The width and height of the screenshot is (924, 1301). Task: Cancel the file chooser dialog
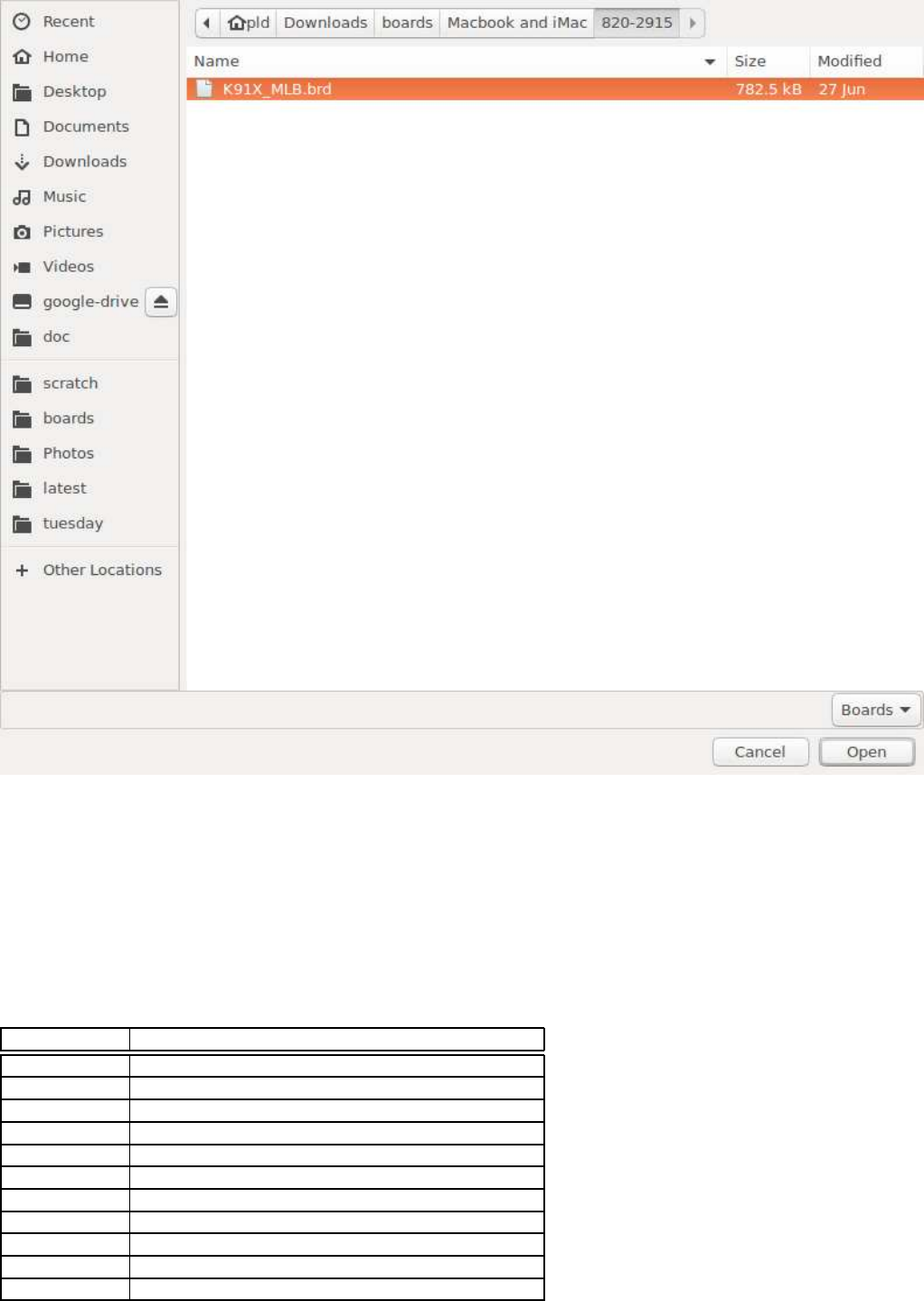pyautogui.click(x=759, y=752)
